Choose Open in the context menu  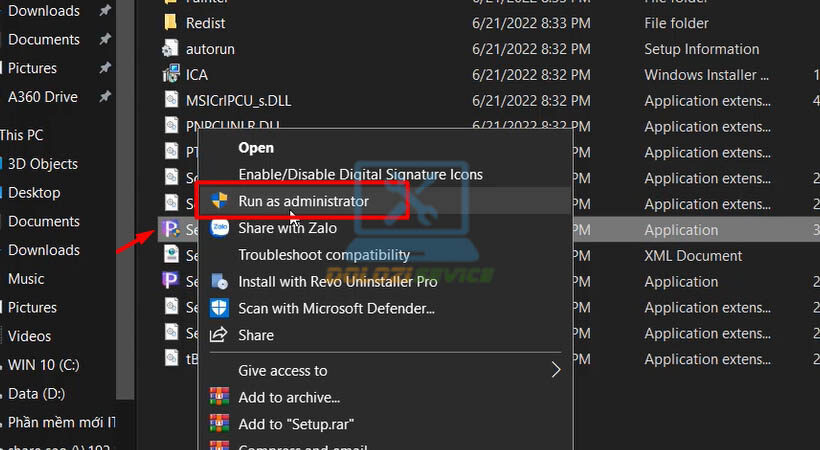(x=256, y=148)
